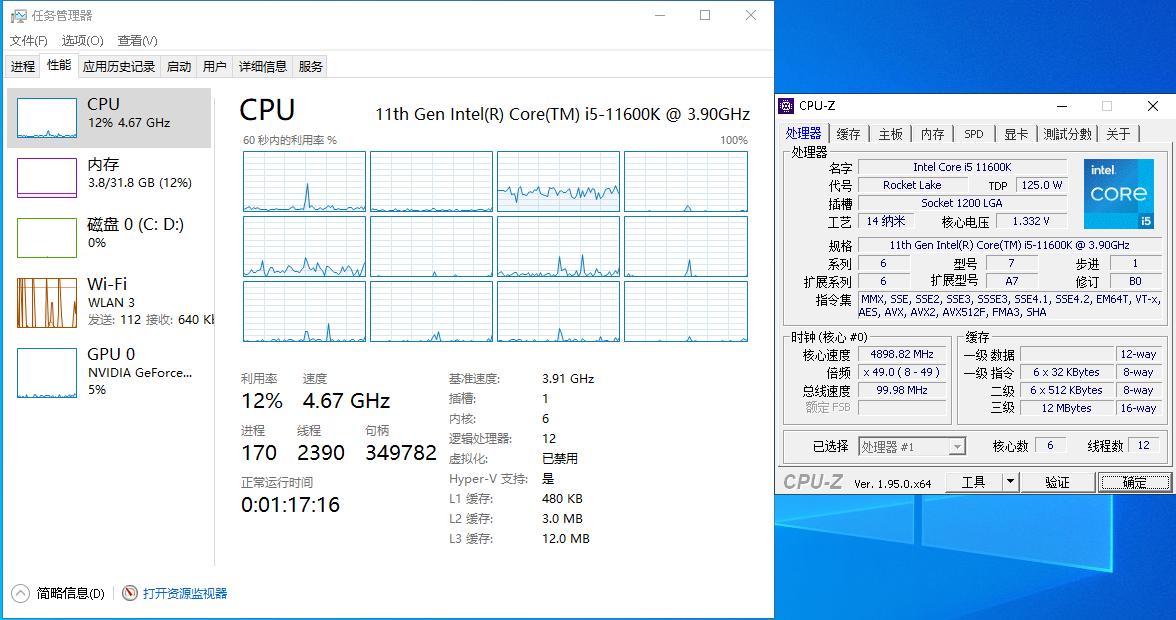The height and width of the screenshot is (620, 1176).
Task: Click the 工具 button in CPU-Z
Action: tap(974, 482)
